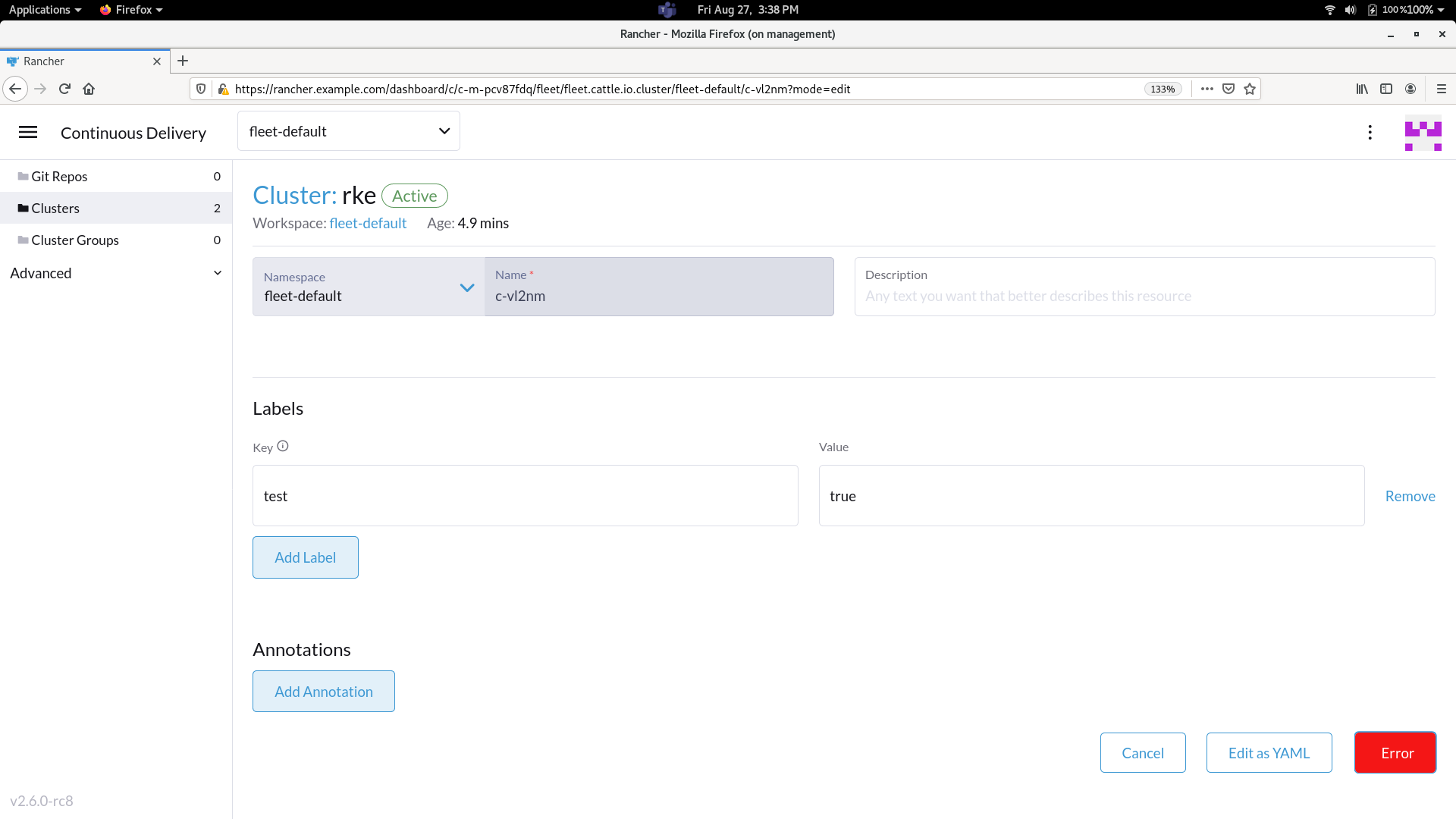Click the volume icon in the system tray

click(x=1351, y=10)
